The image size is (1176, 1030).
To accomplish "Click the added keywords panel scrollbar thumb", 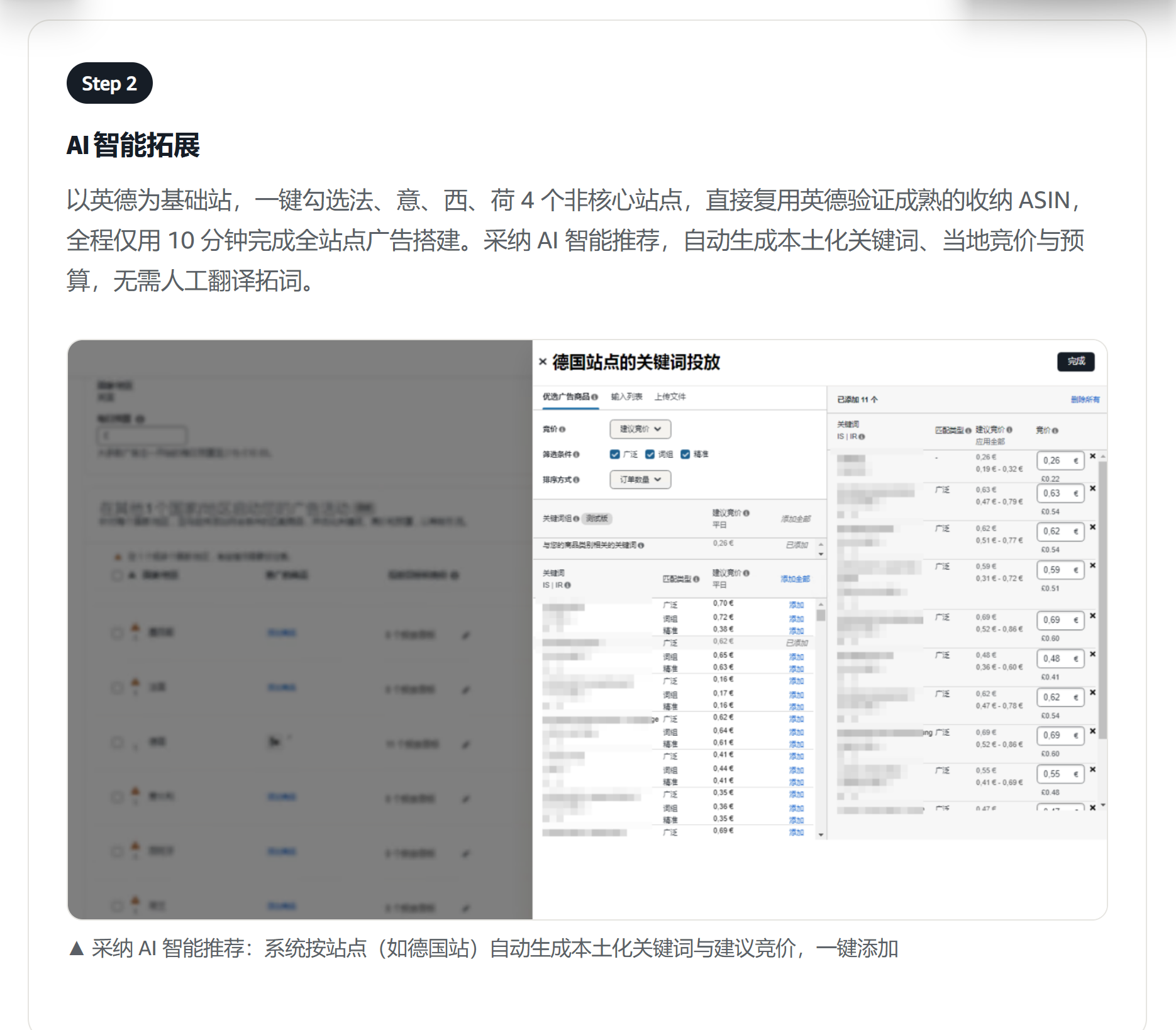I will pyautogui.click(x=1102, y=601).
